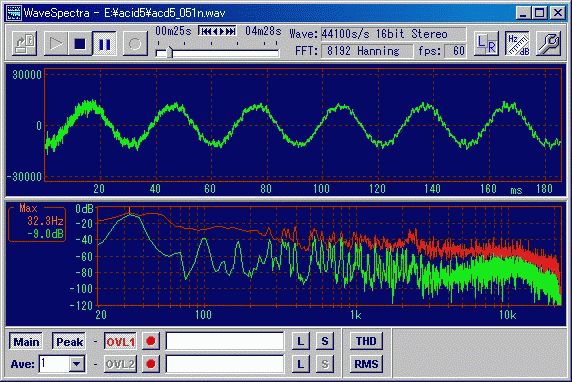Toggle the L/R channel select icon

(486, 43)
